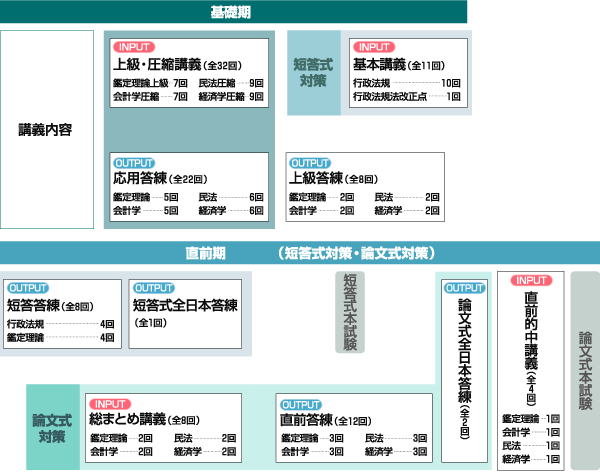Click the INPUT badge above 直前的中講義
This screenshot has width=600, height=475.
tap(530, 281)
